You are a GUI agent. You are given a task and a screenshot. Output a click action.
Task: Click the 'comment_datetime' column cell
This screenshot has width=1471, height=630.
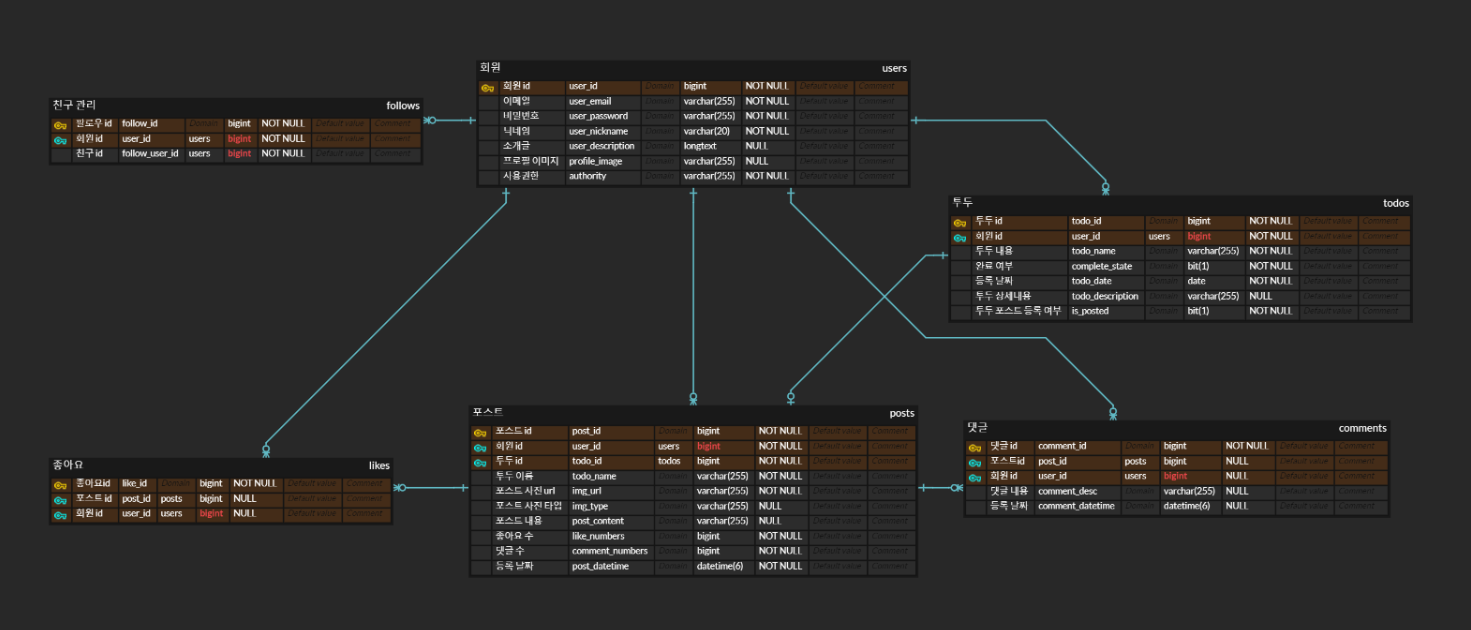(x=1076, y=507)
